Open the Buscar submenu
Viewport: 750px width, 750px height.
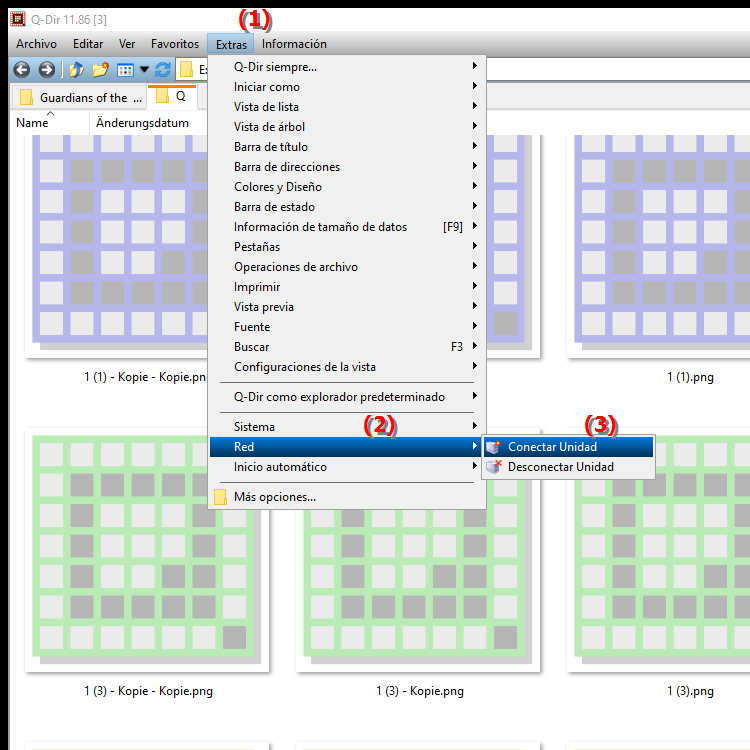(x=348, y=347)
